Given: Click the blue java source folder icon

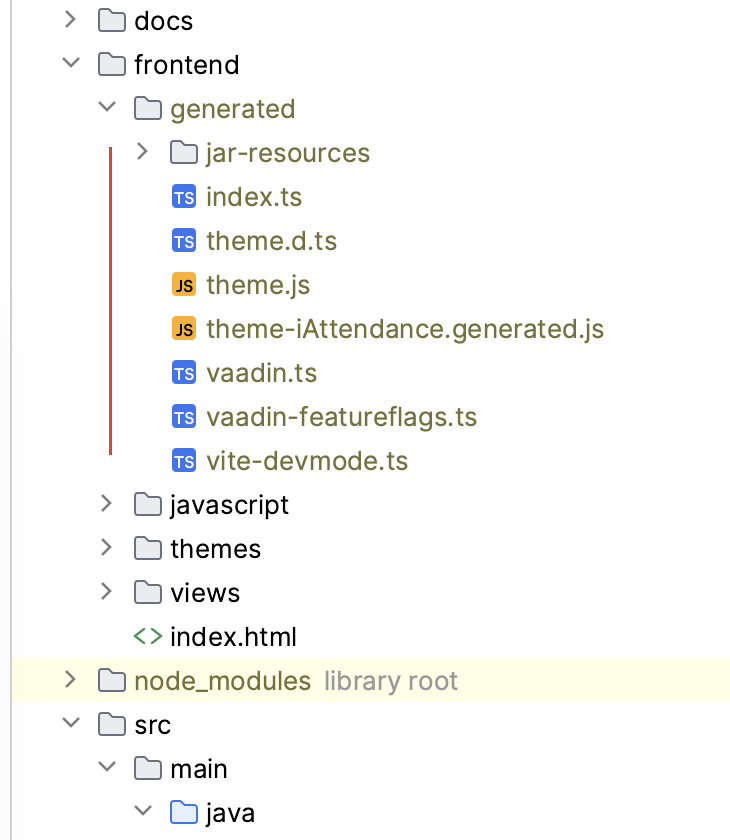Looking at the screenshot, I should pyautogui.click(x=184, y=813).
